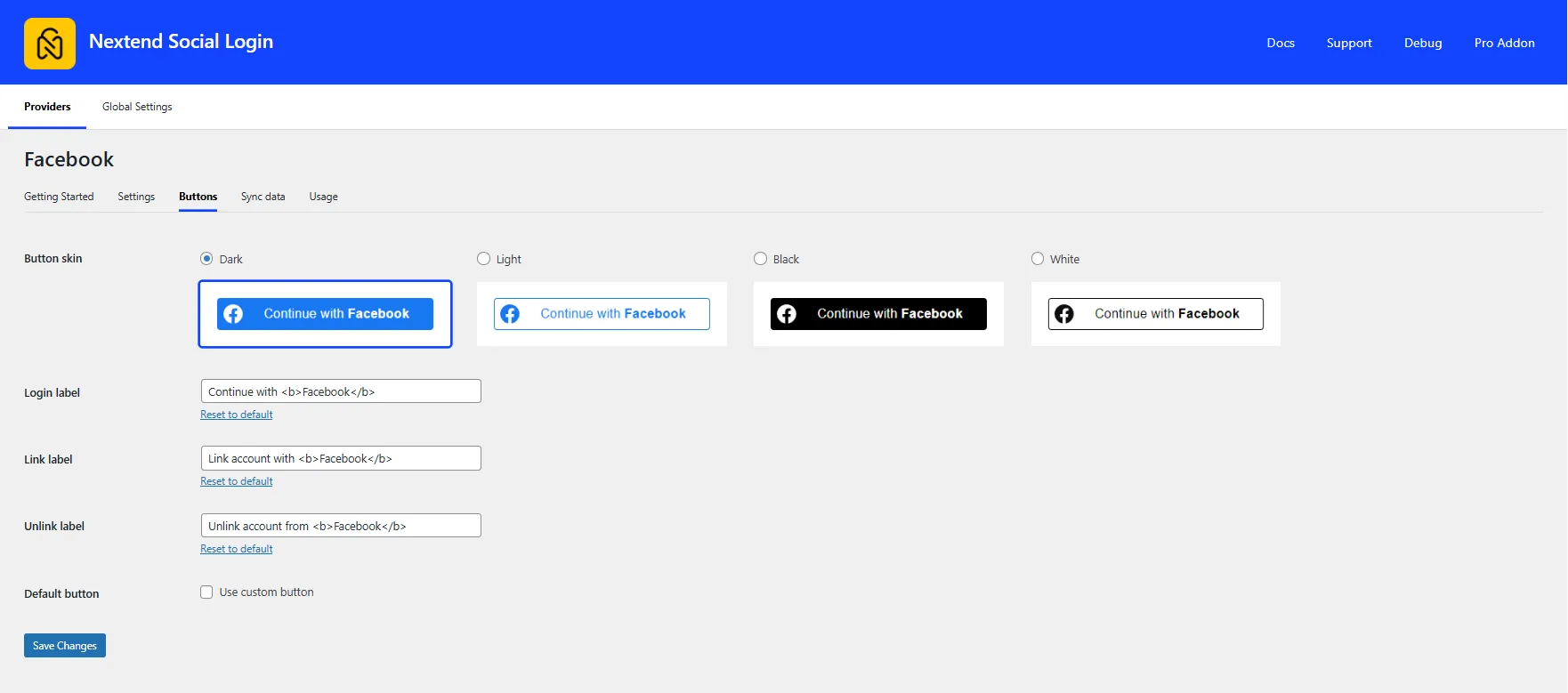Open the Docs link in header
The height and width of the screenshot is (693, 1568).
coord(1281,43)
